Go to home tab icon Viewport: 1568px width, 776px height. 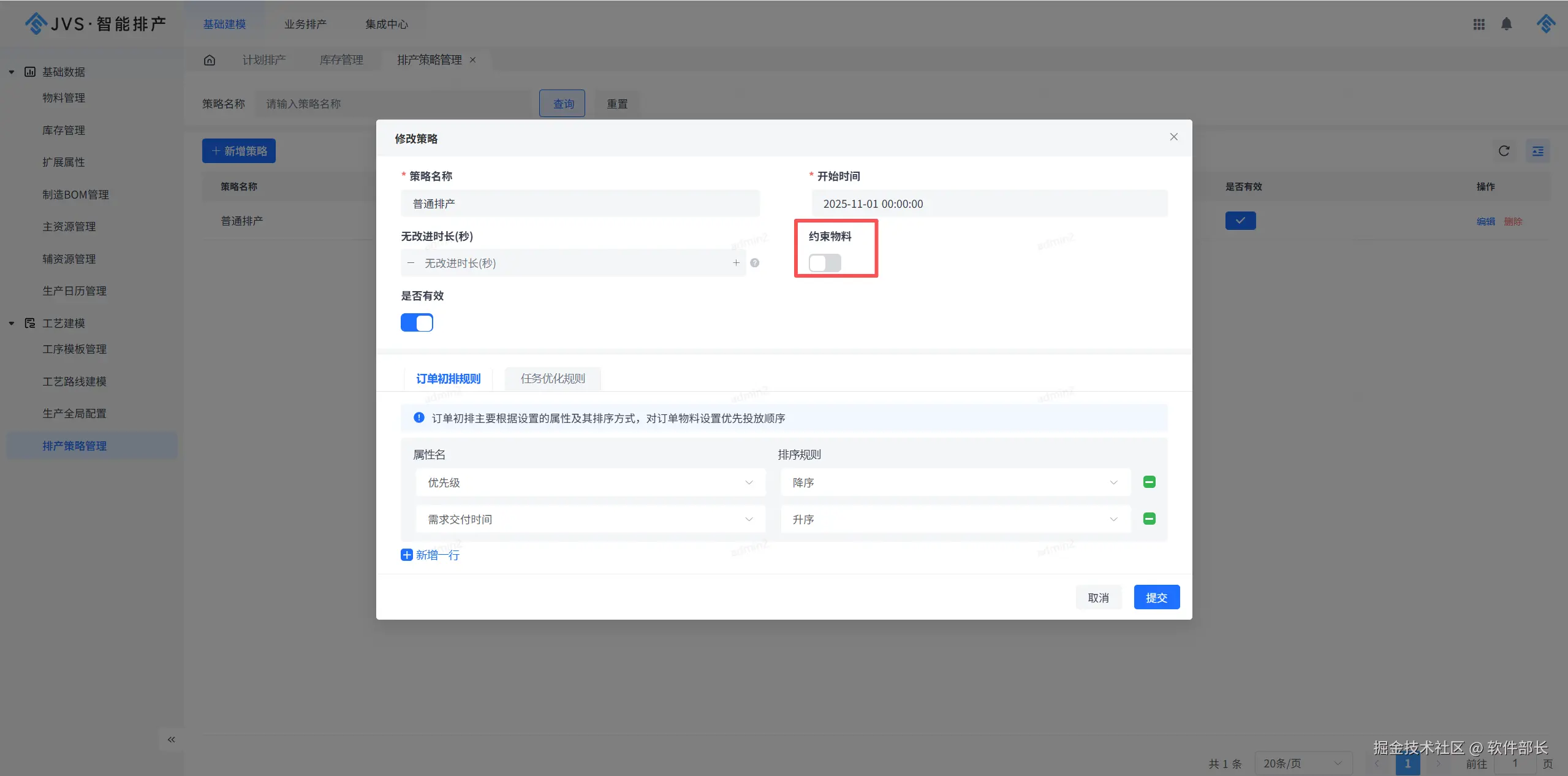click(x=210, y=60)
